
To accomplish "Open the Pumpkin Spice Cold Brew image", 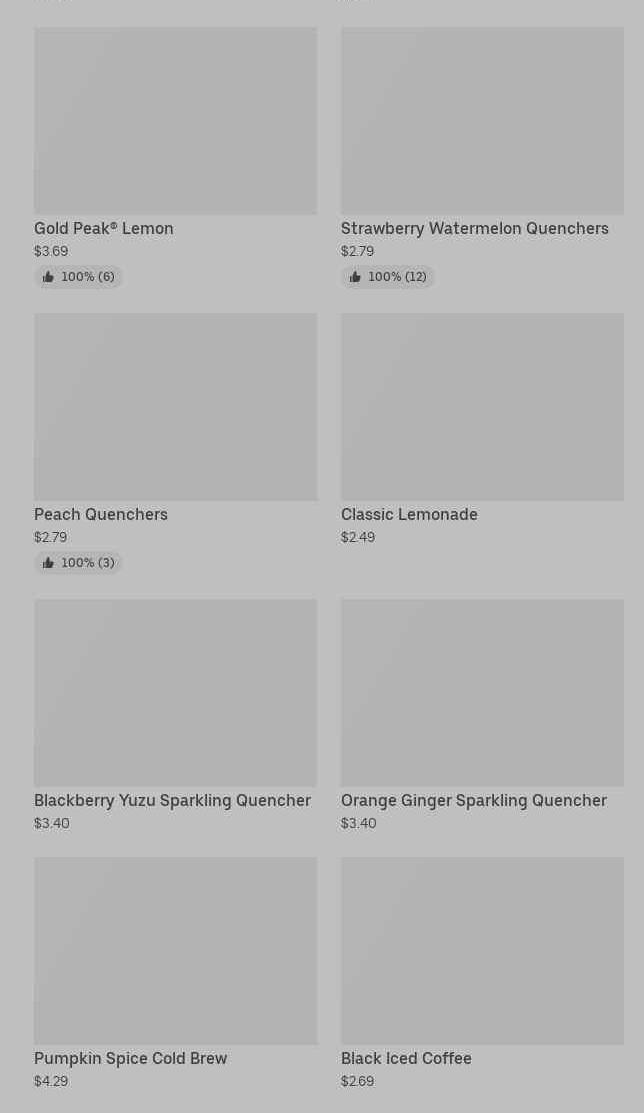I will [x=175, y=951].
